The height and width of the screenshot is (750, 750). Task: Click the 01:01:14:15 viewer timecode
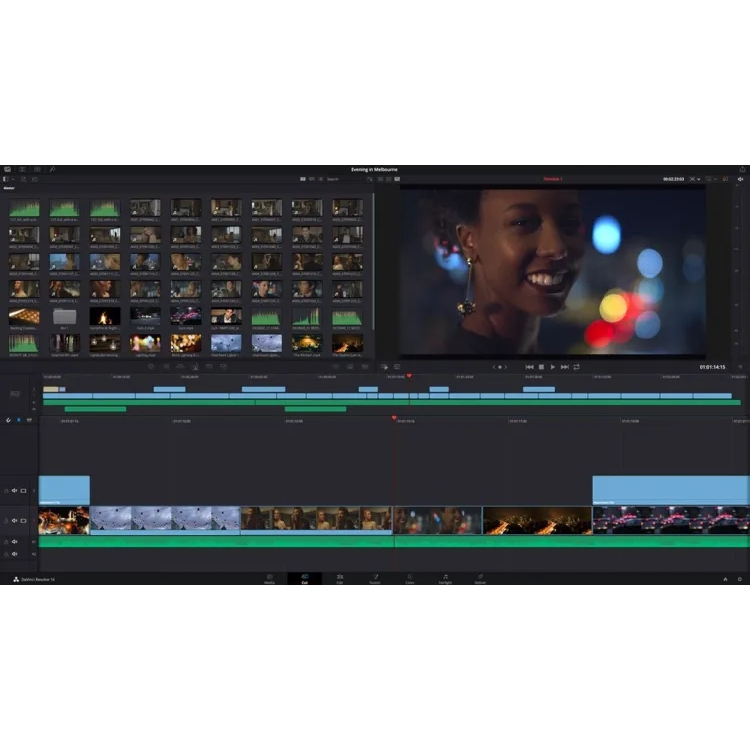712,367
